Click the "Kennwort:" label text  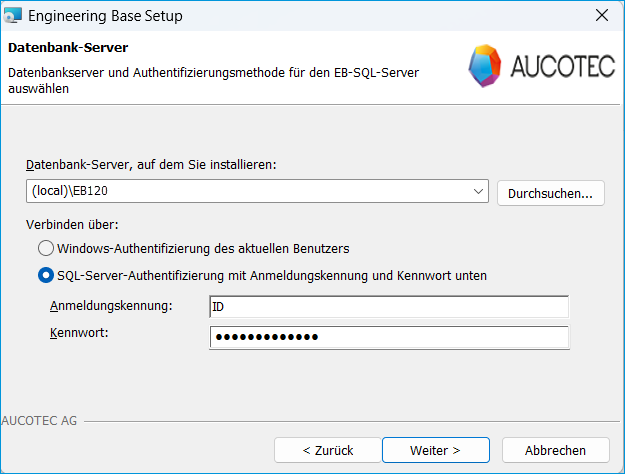[78, 331]
